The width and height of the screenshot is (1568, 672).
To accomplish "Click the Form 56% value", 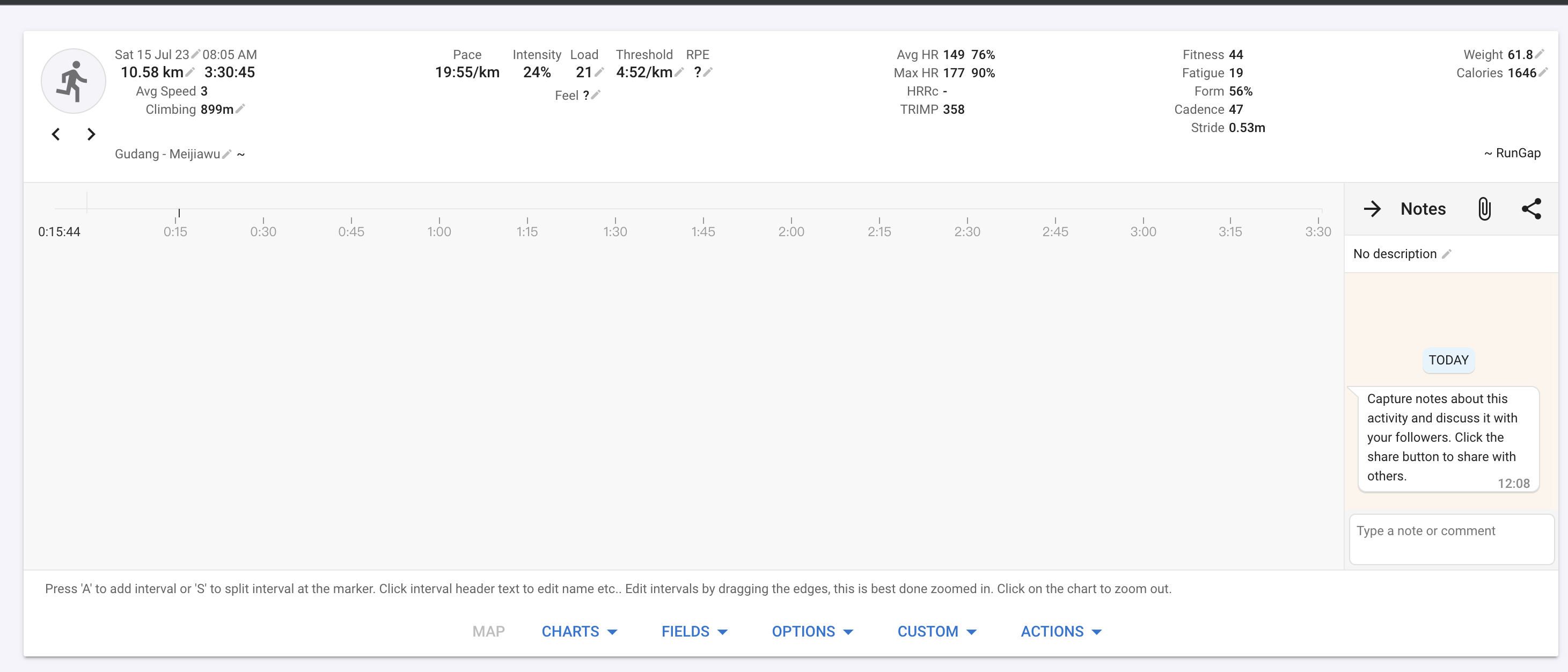I will tap(1241, 91).
